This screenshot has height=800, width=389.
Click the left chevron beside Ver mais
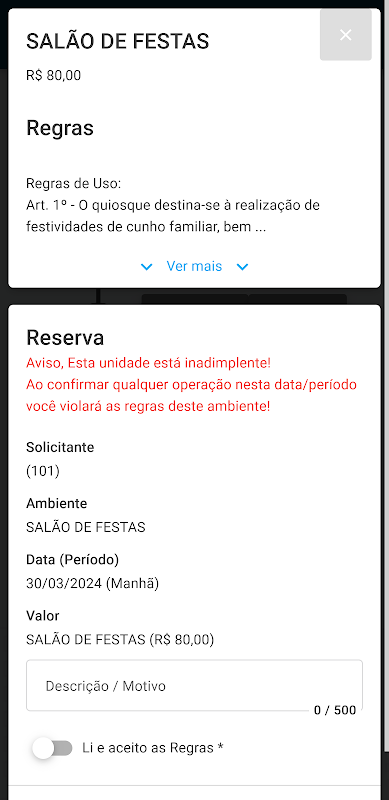(147, 267)
